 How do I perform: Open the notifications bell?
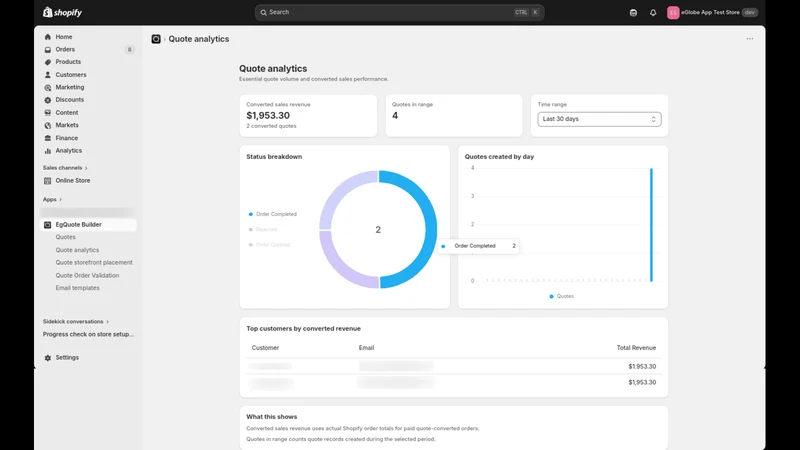pyautogui.click(x=653, y=12)
